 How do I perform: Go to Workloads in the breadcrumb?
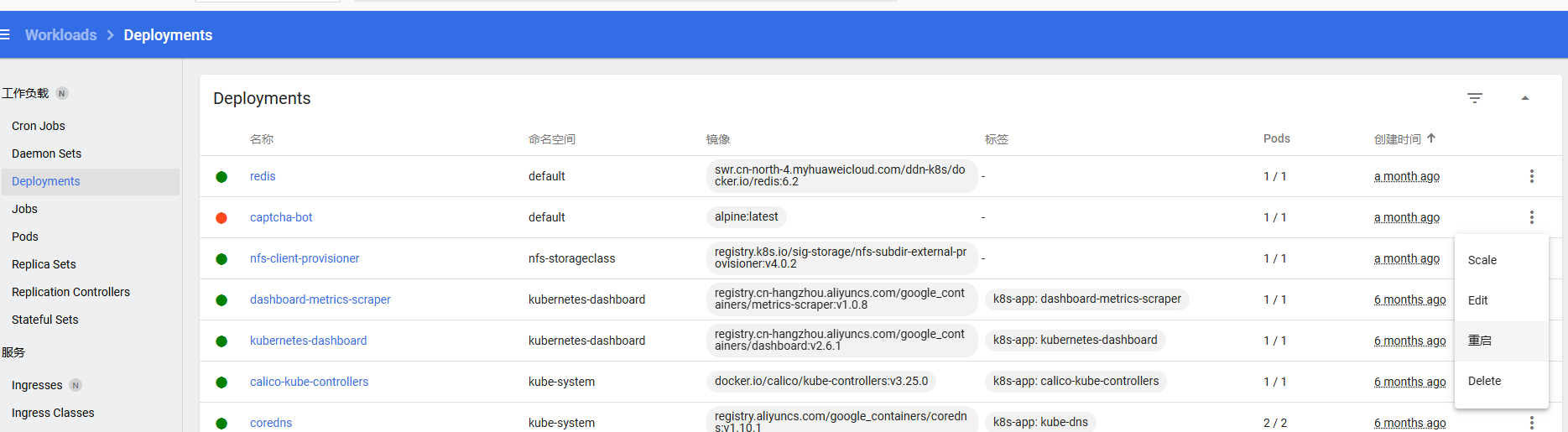(x=60, y=35)
